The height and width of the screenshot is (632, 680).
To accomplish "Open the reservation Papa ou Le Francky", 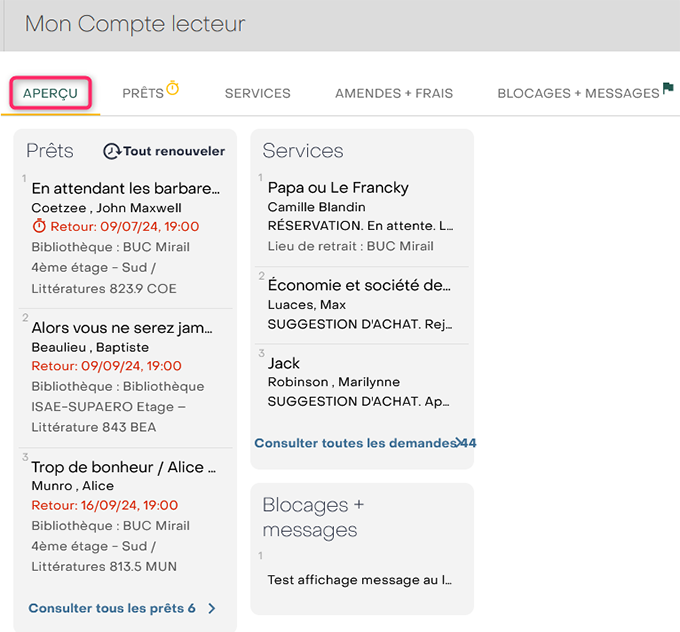I will [x=362, y=216].
